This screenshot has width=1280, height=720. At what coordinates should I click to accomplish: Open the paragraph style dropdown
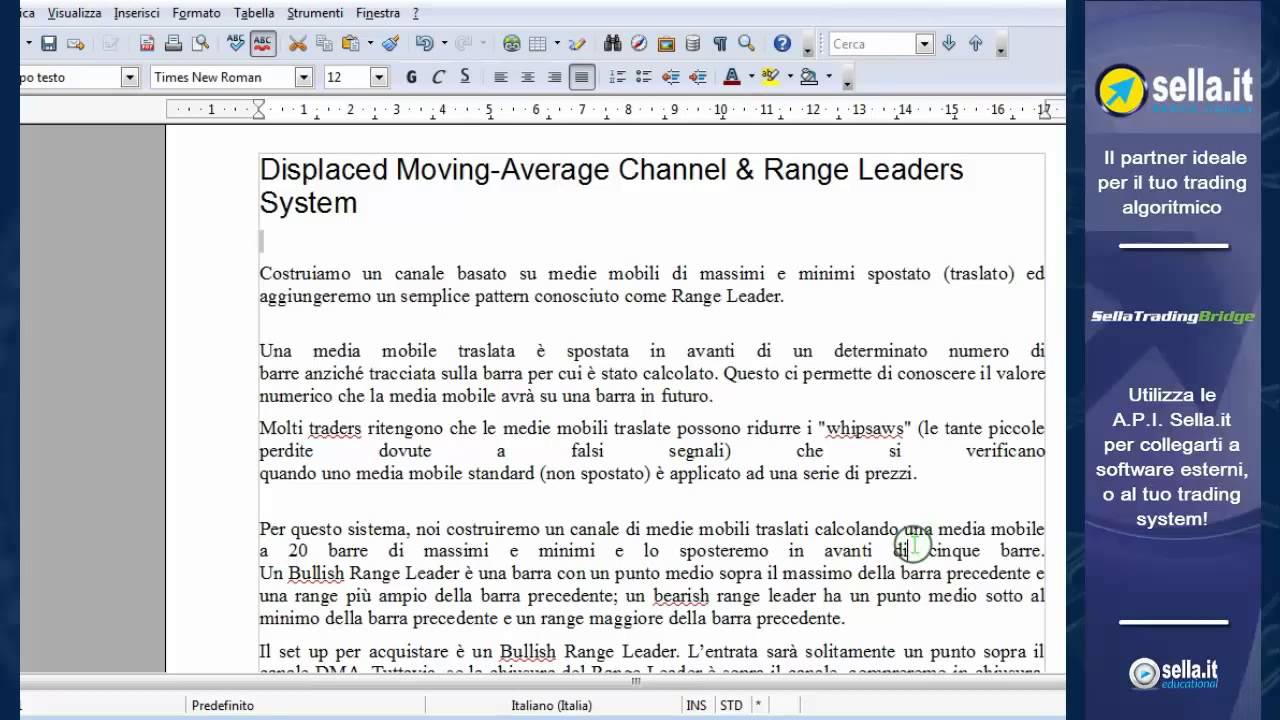click(129, 77)
